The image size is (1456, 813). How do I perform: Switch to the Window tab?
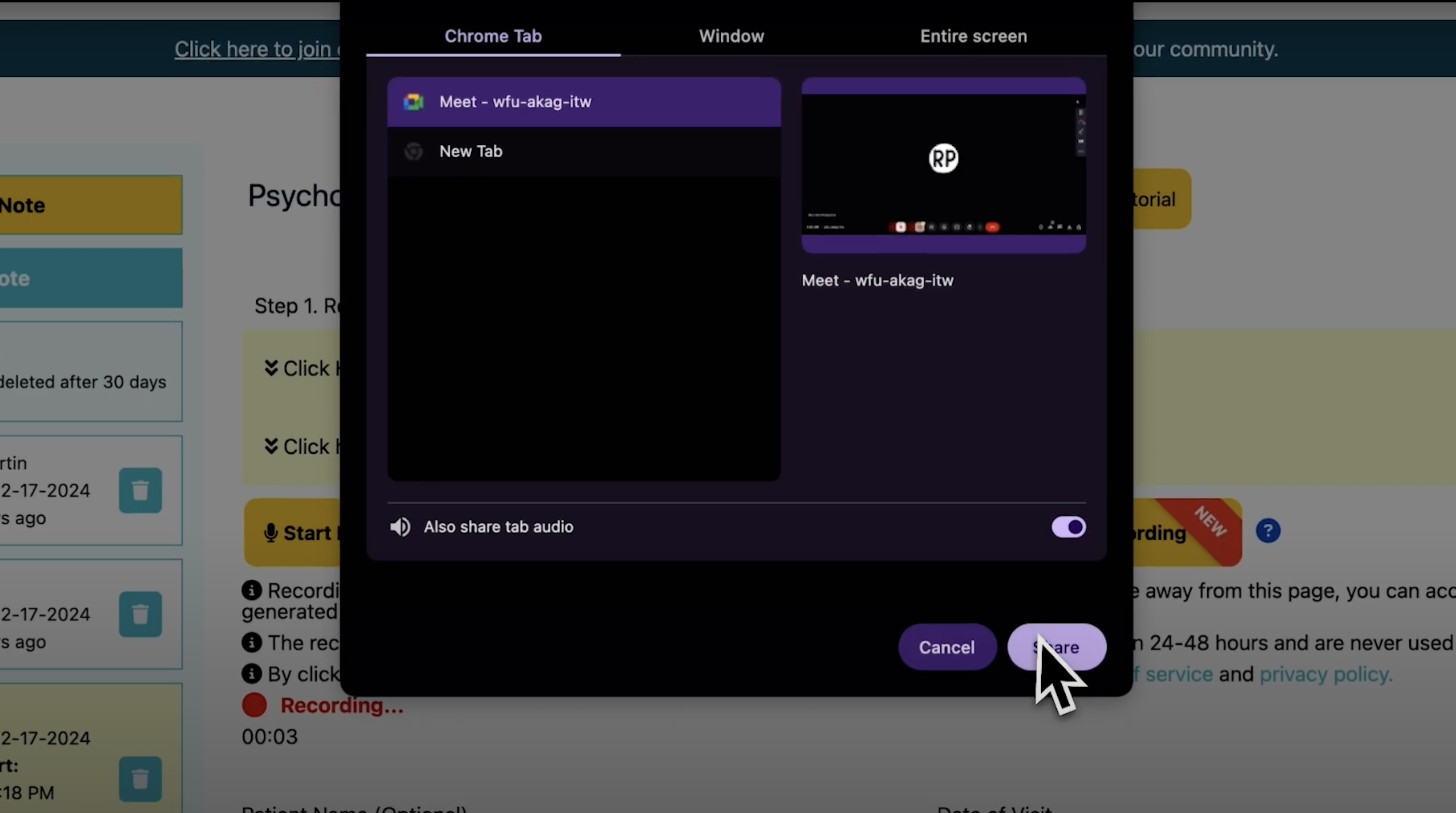(731, 36)
